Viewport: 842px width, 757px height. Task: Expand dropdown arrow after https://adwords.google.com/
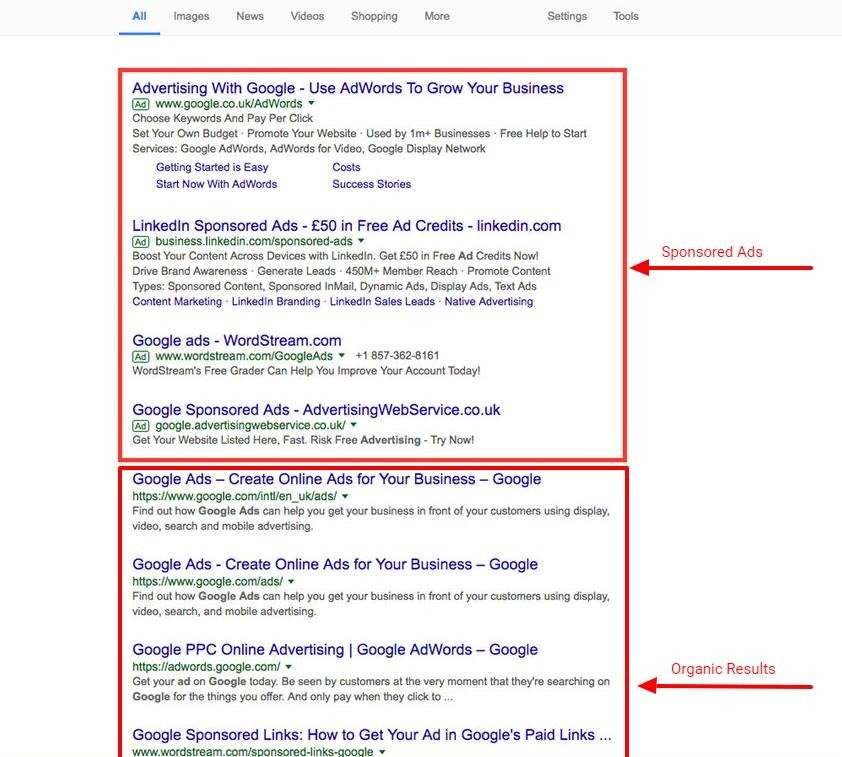(x=289, y=667)
